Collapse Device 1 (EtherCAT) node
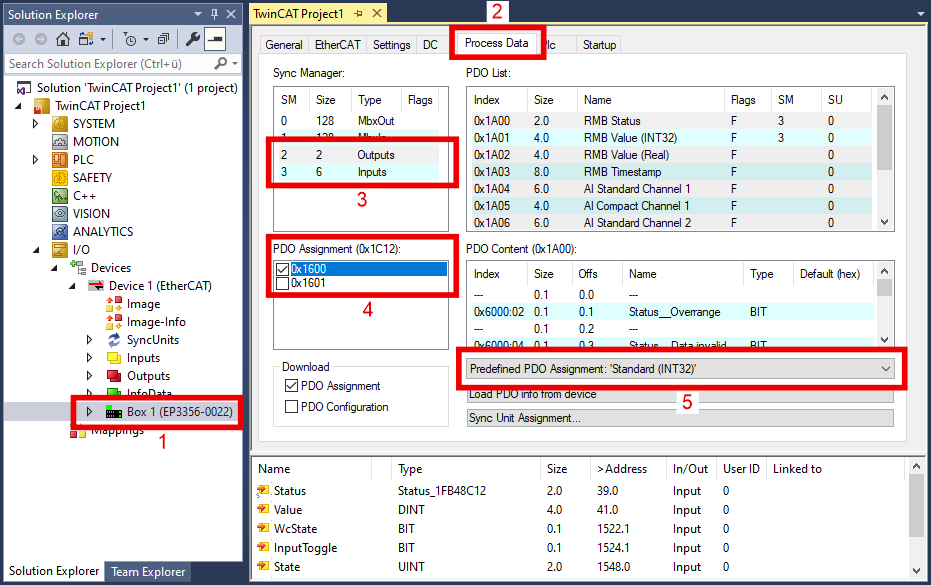 tap(72, 286)
